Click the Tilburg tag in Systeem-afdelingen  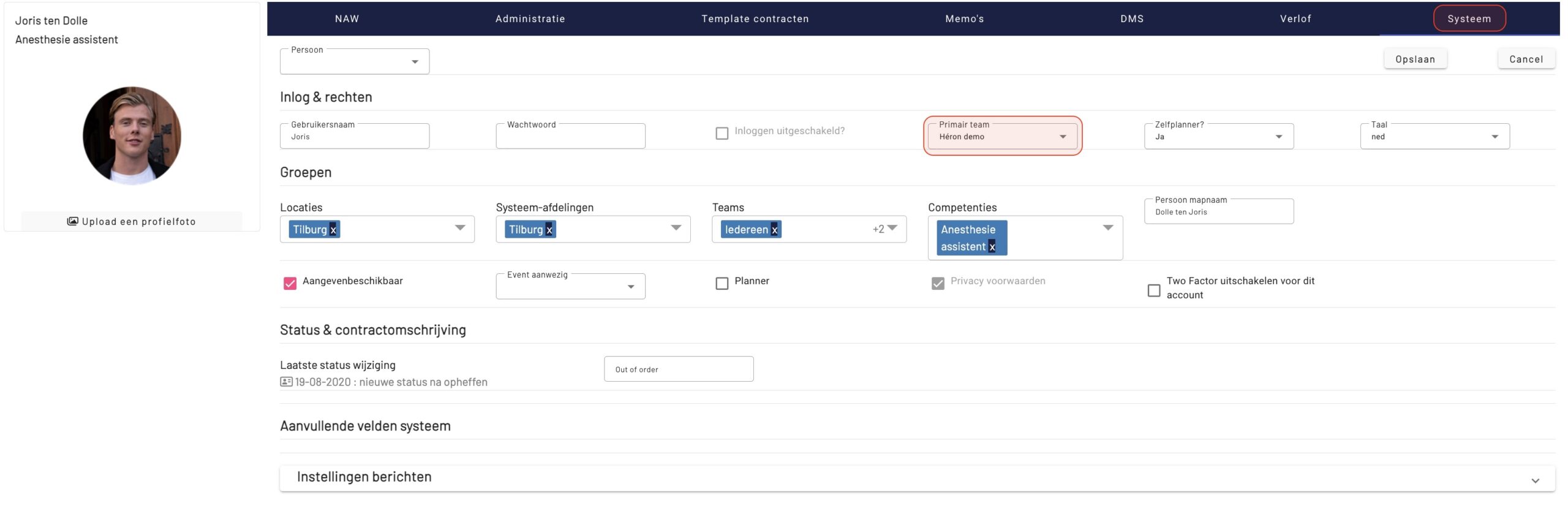pos(530,230)
